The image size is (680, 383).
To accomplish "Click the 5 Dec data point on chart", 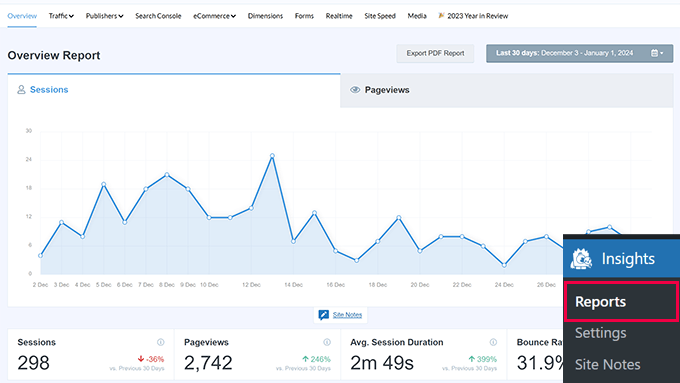I will pos(104,184).
